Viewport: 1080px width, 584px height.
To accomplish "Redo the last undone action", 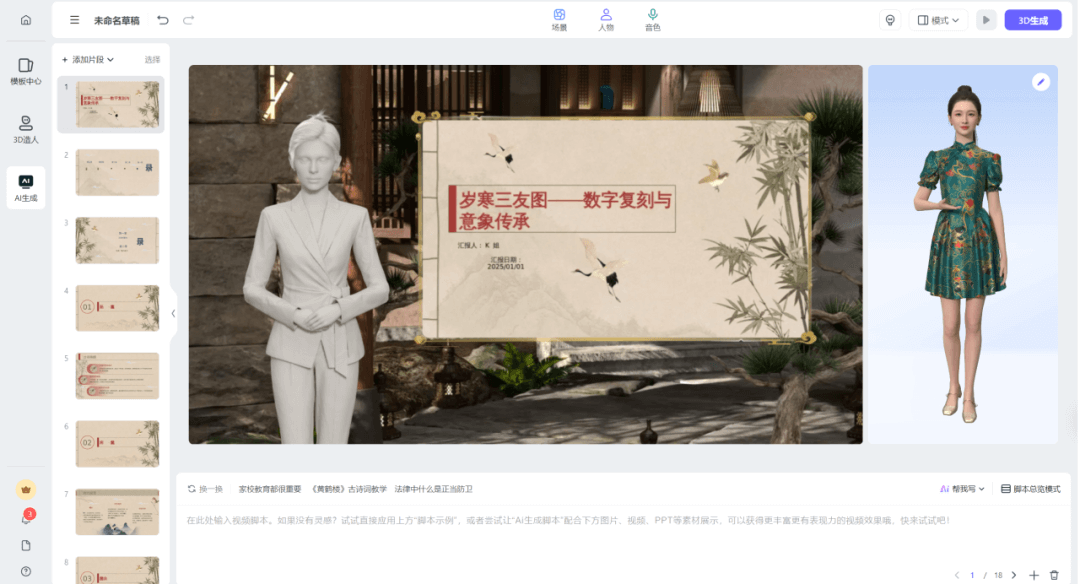I will point(188,20).
